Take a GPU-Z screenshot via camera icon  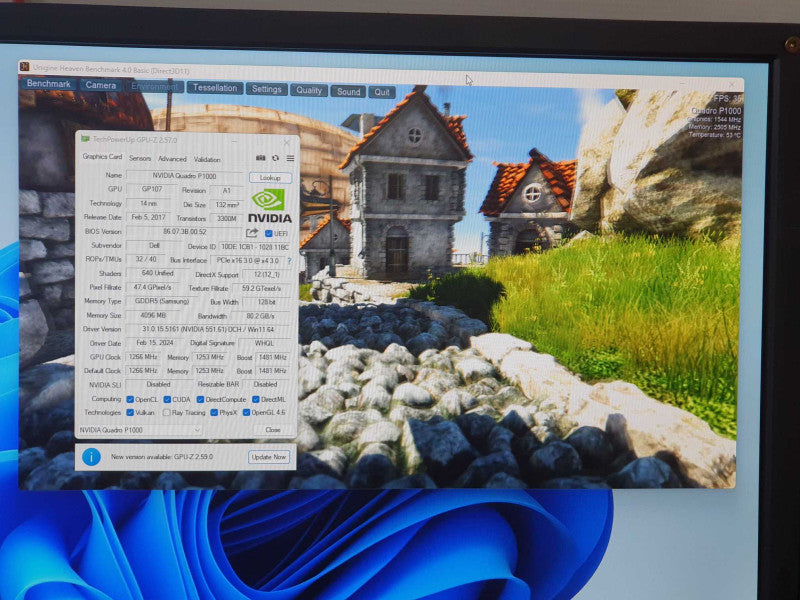point(261,158)
